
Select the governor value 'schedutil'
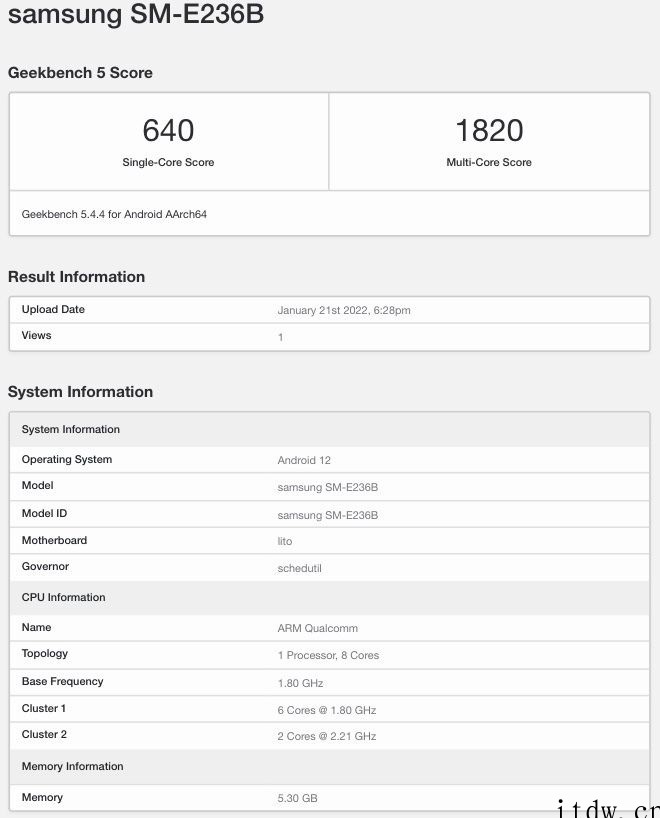(299, 569)
